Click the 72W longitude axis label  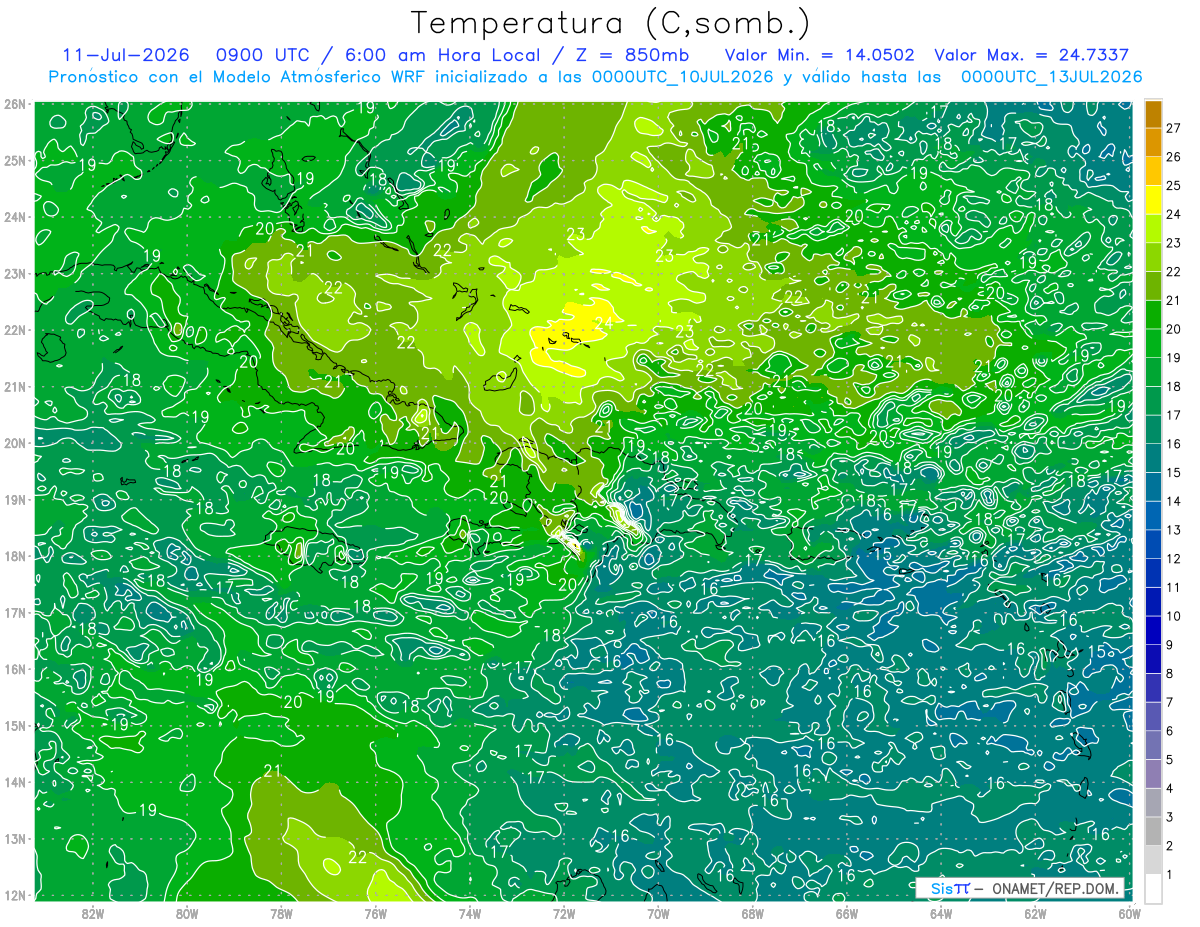point(564,913)
